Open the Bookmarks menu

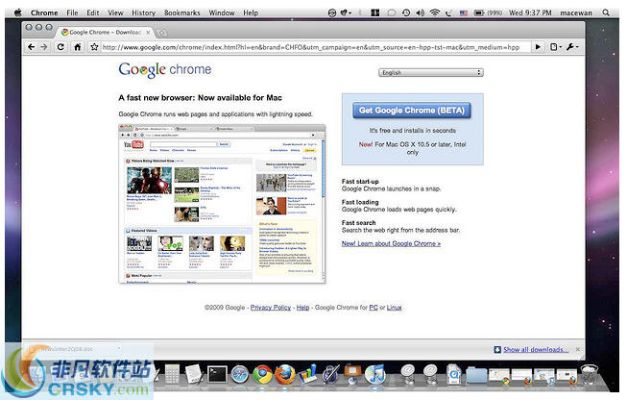click(x=182, y=13)
